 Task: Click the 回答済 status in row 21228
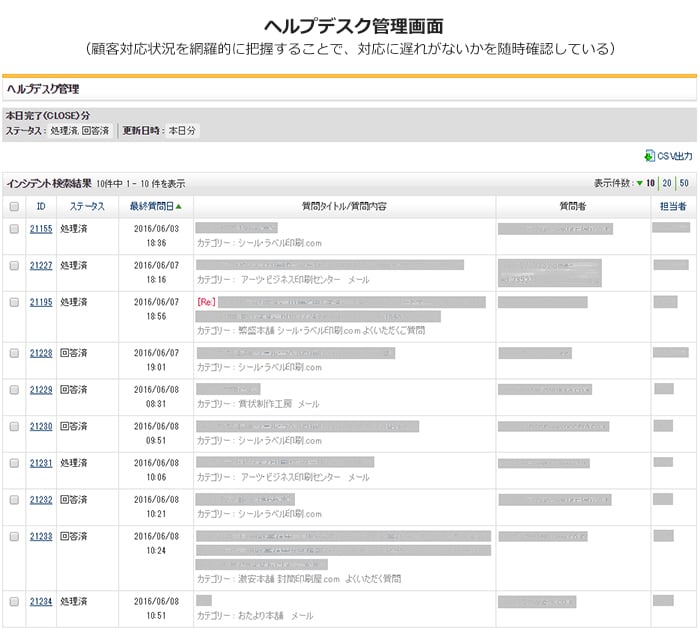[x=74, y=353]
